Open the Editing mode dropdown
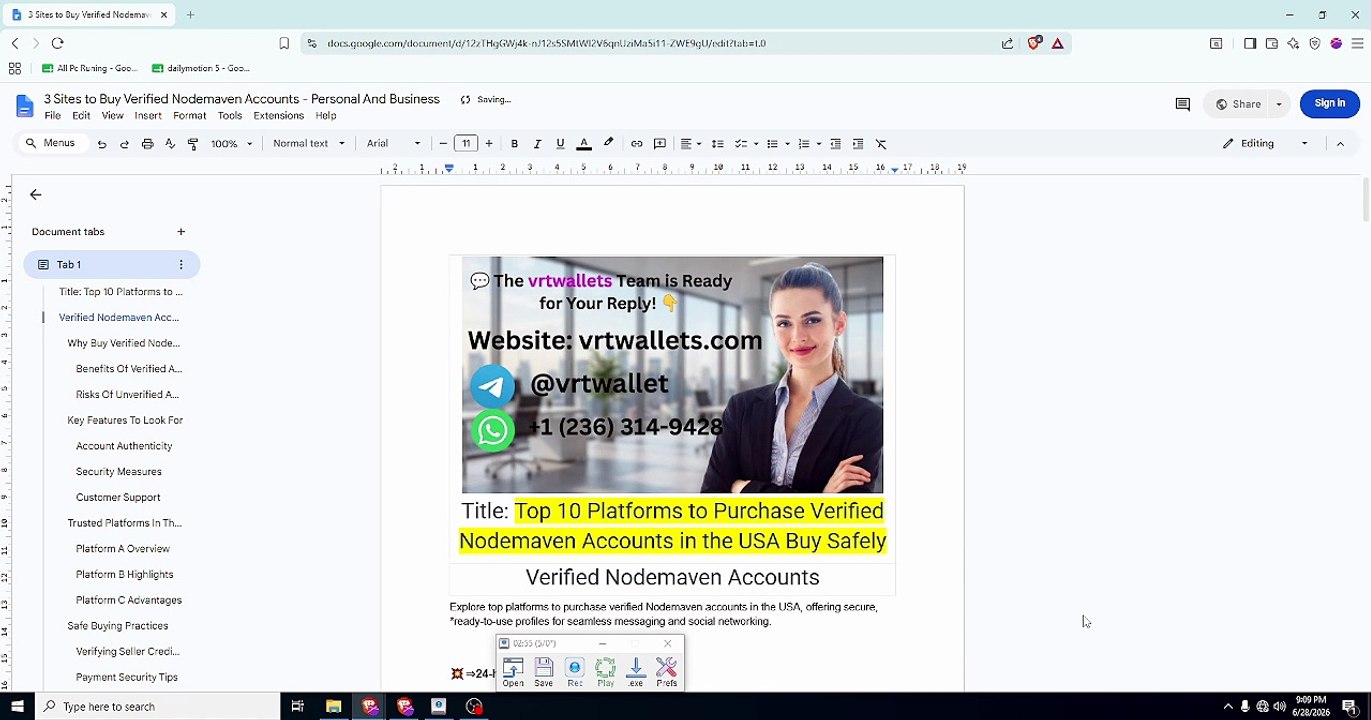The height and width of the screenshot is (720, 1371). click(1265, 144)
